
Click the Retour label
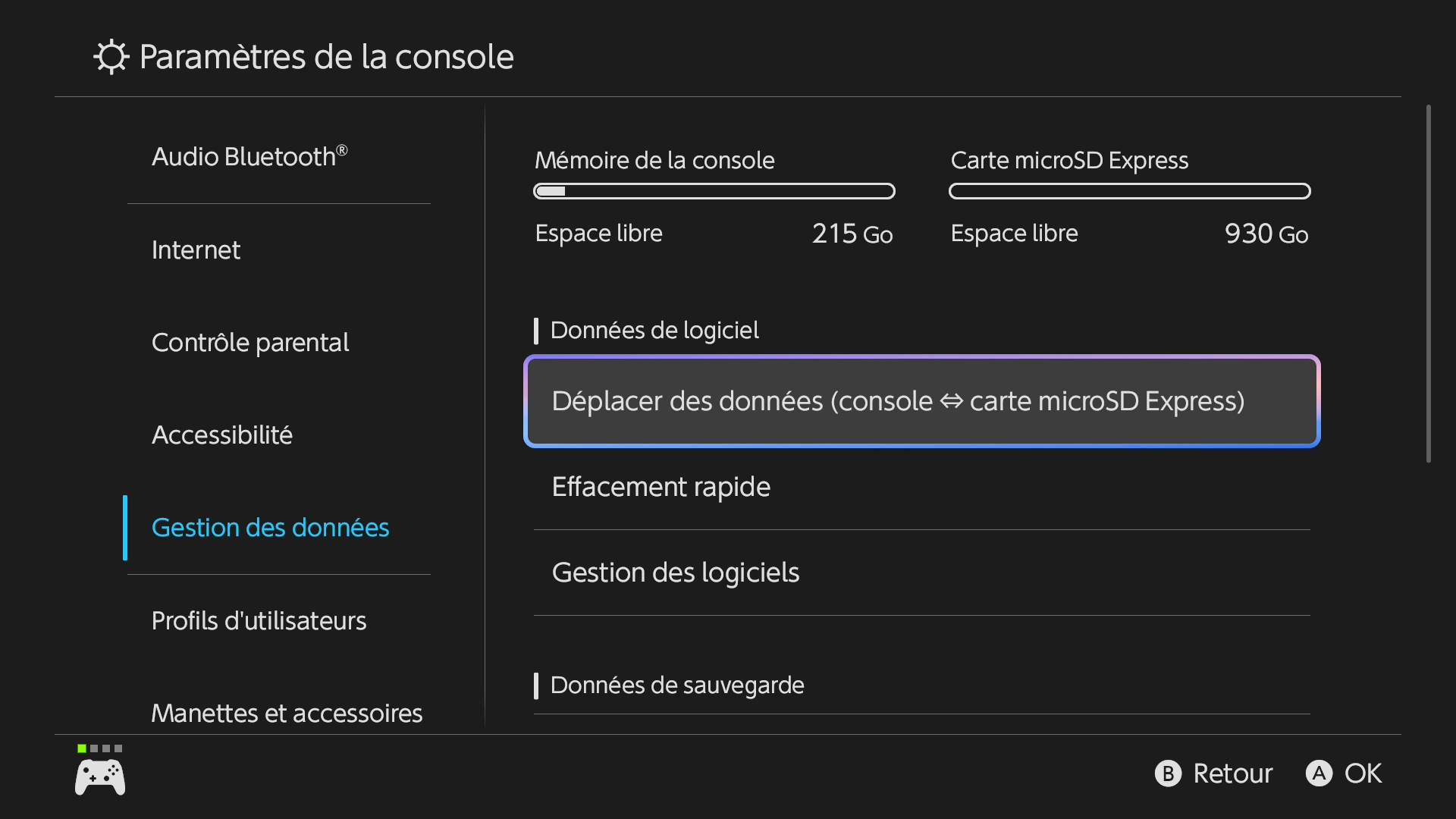pyautogui.click(x=1232, y=773)
